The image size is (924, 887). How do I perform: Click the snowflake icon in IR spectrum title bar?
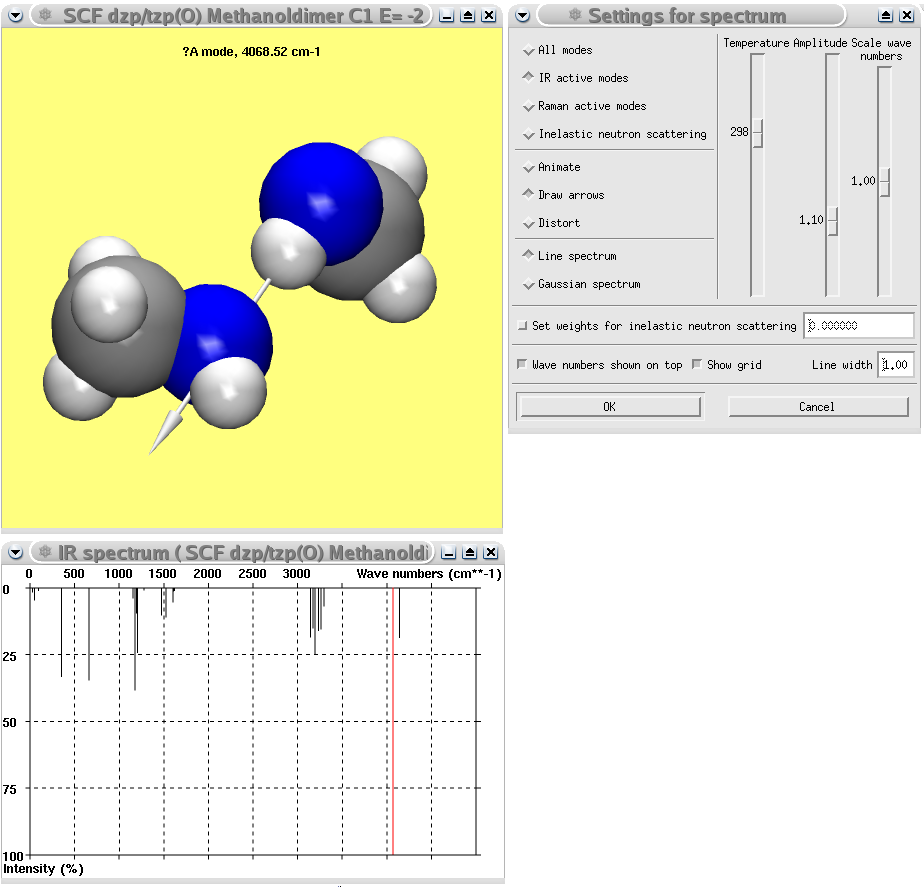pos(44,552)
